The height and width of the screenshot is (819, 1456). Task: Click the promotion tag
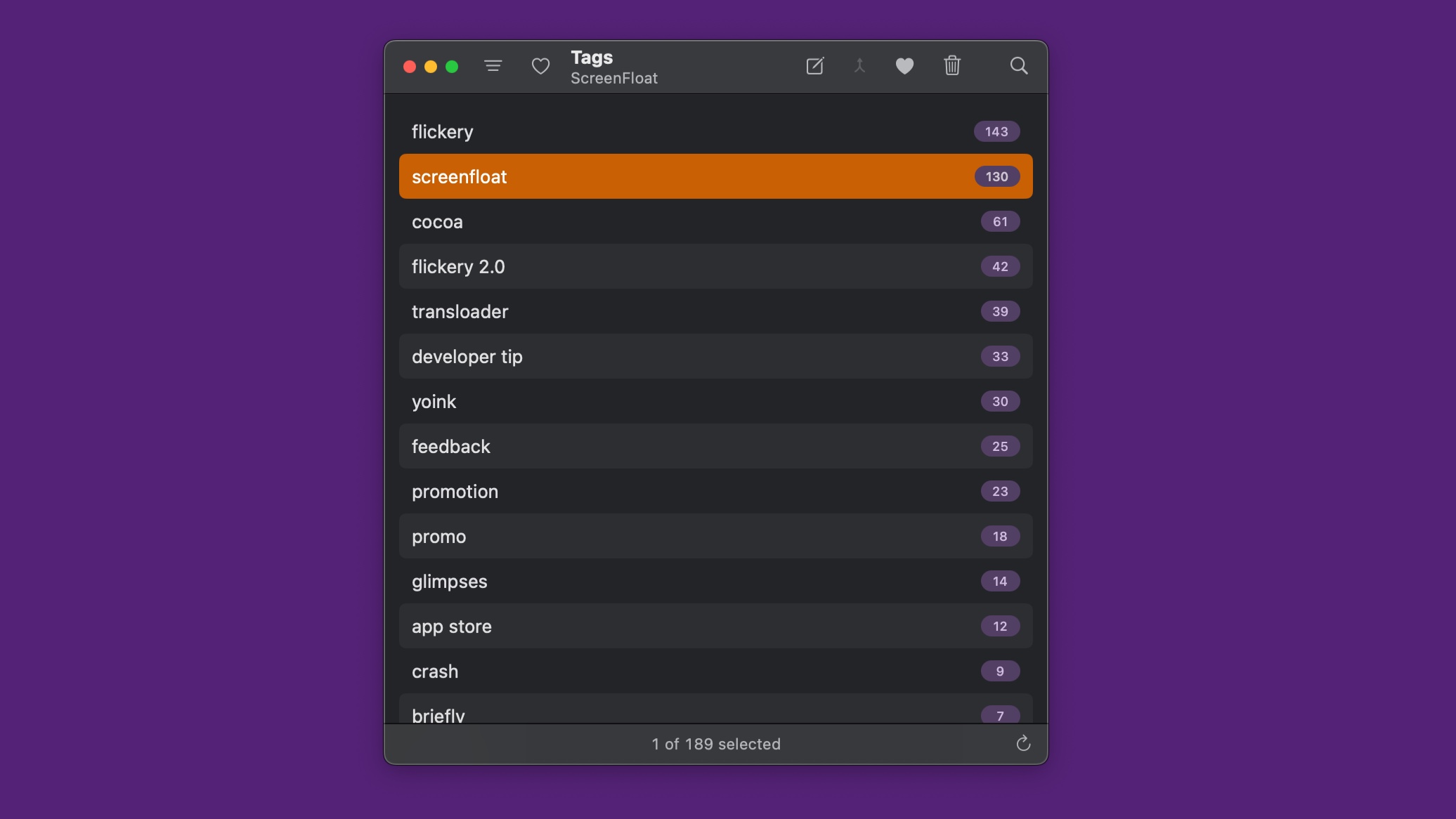pos(715,492)
